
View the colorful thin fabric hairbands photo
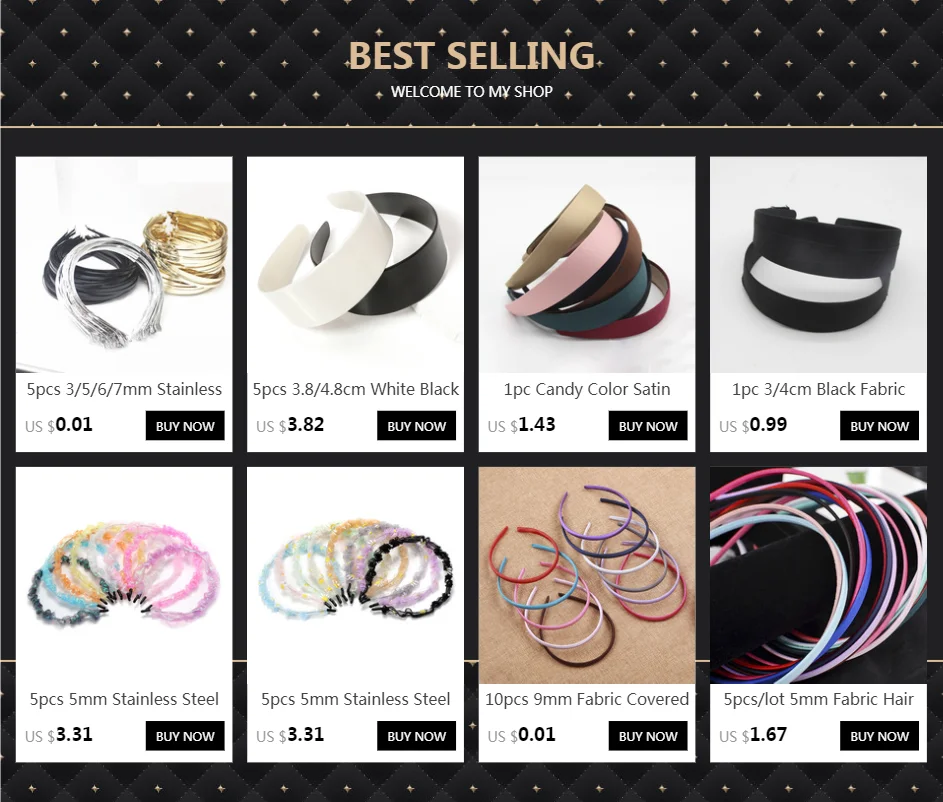coord(819,575)
